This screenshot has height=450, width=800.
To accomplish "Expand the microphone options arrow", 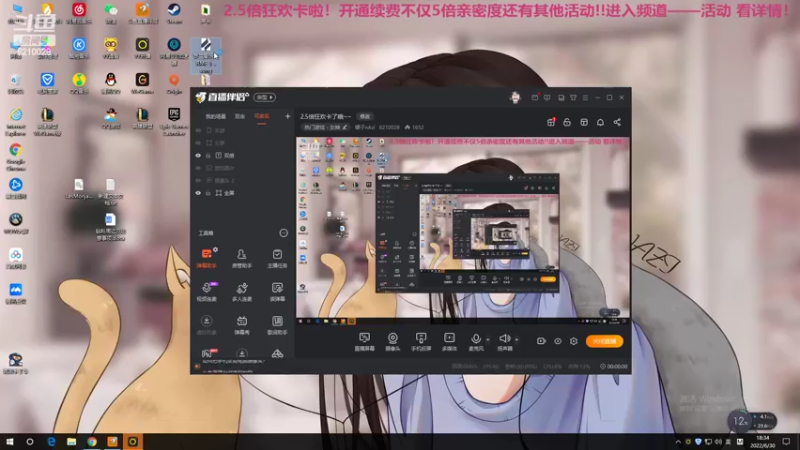I will tap(488, 339).
